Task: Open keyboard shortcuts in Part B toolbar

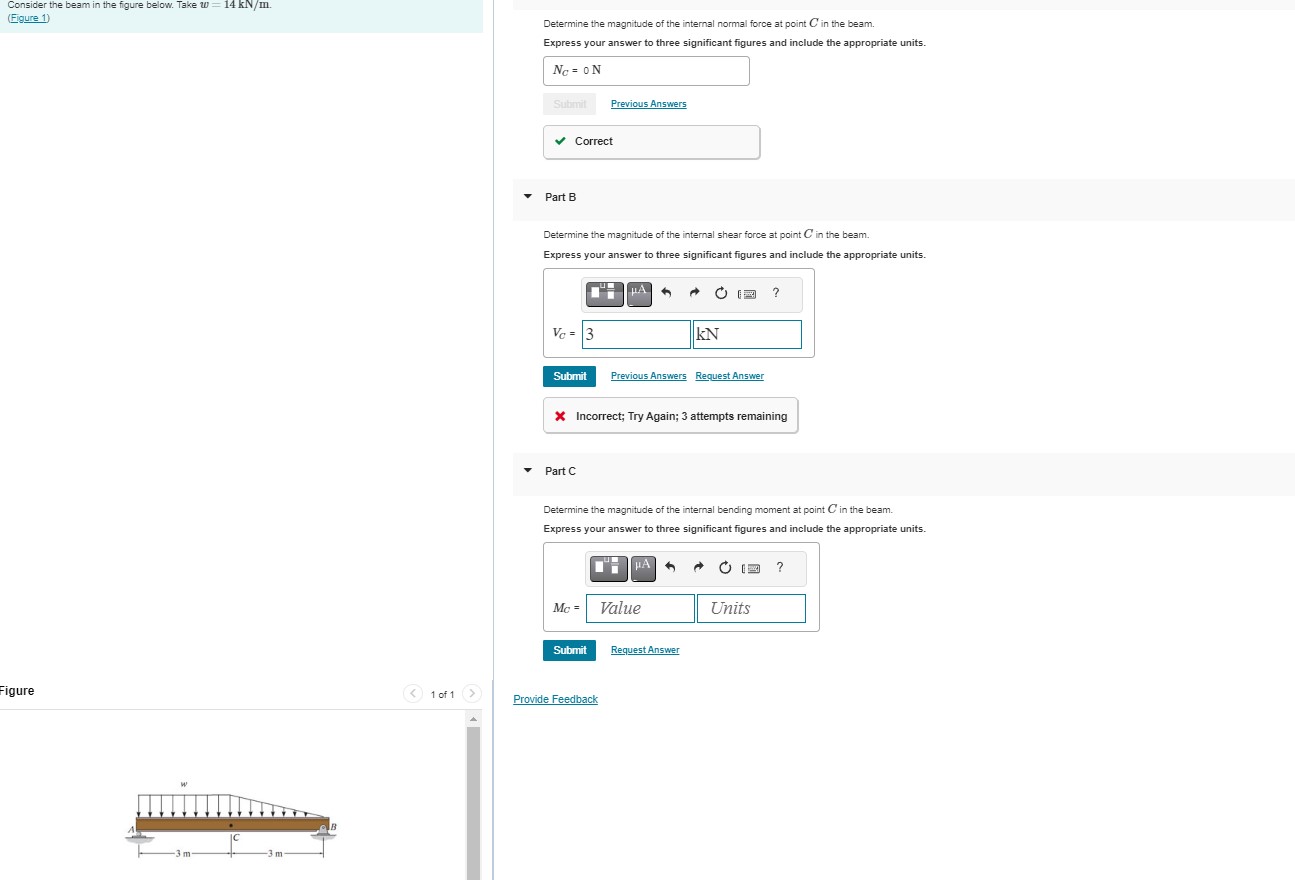Action: [747, 294]
